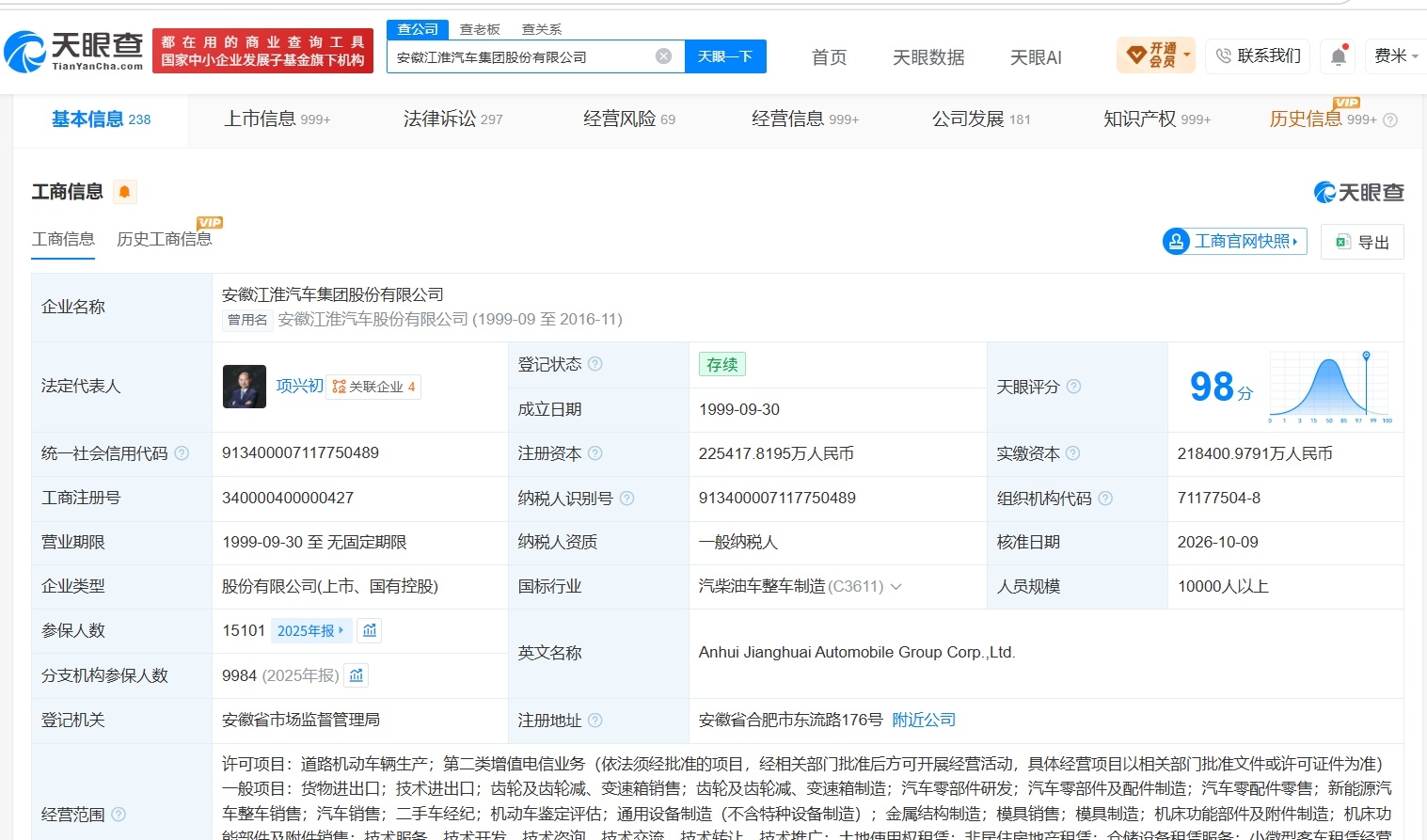
Task: Open help icon next to 实缴资本
Action: pyautogui.click(x=1072, y=453)
